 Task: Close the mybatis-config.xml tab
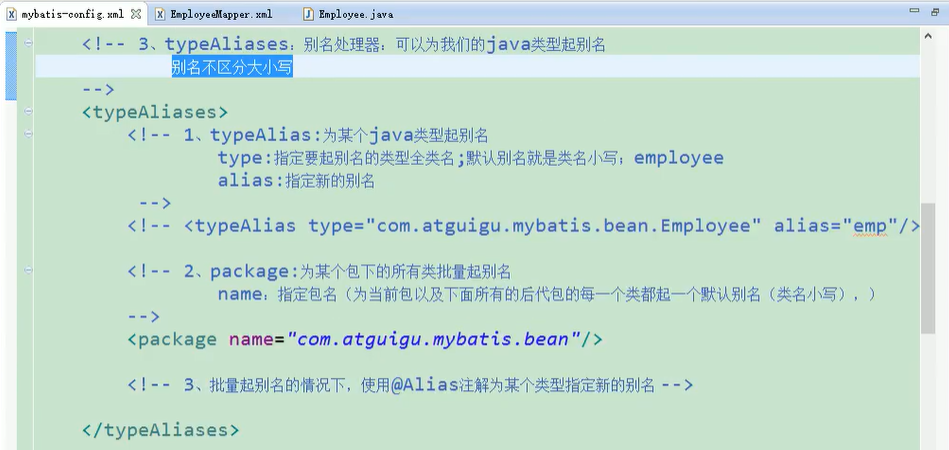(x=136, y=13)
